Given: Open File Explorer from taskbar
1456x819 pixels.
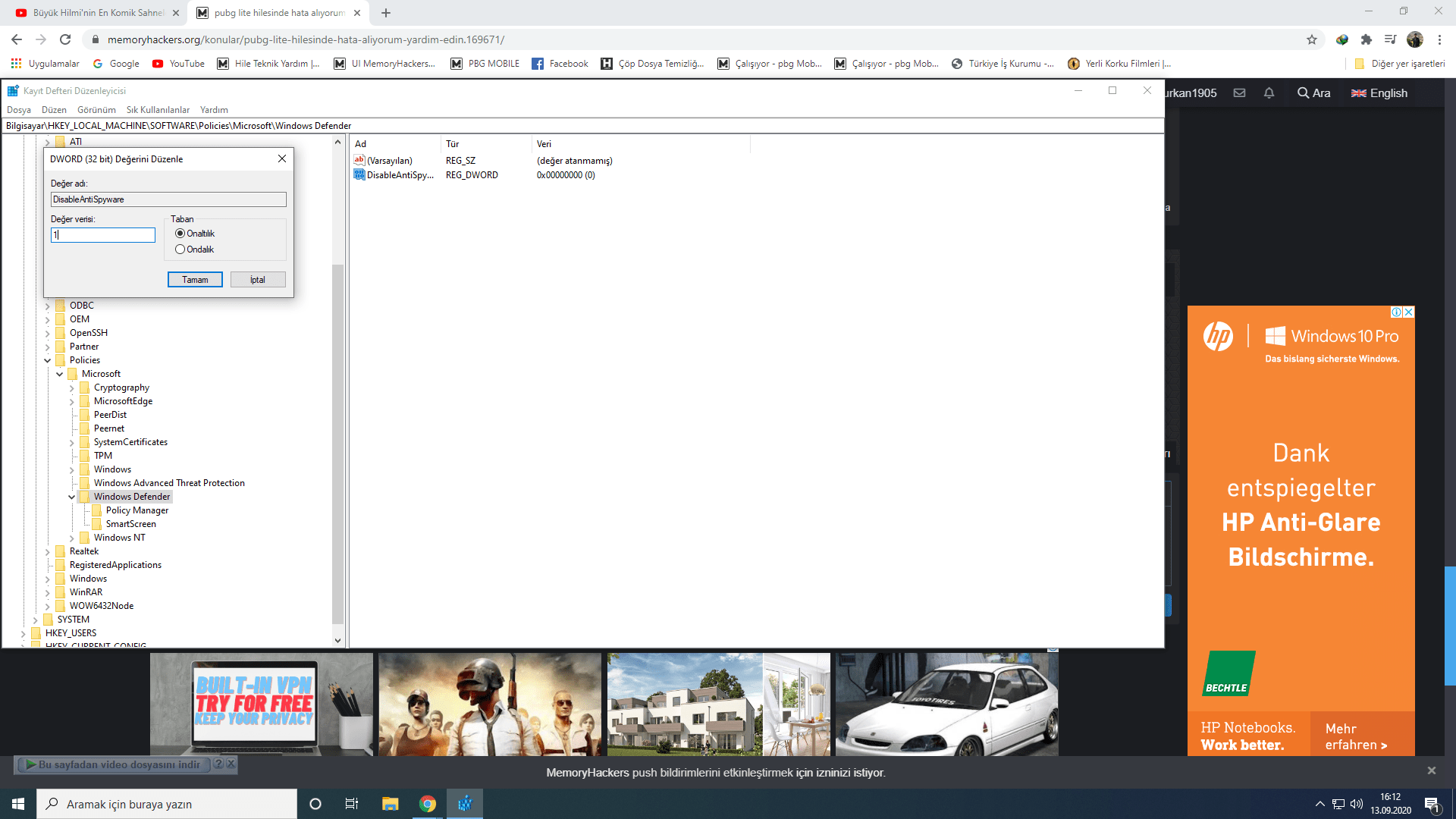Looking at the screenshot, I should pyautogui.click(x=390, y=804).
